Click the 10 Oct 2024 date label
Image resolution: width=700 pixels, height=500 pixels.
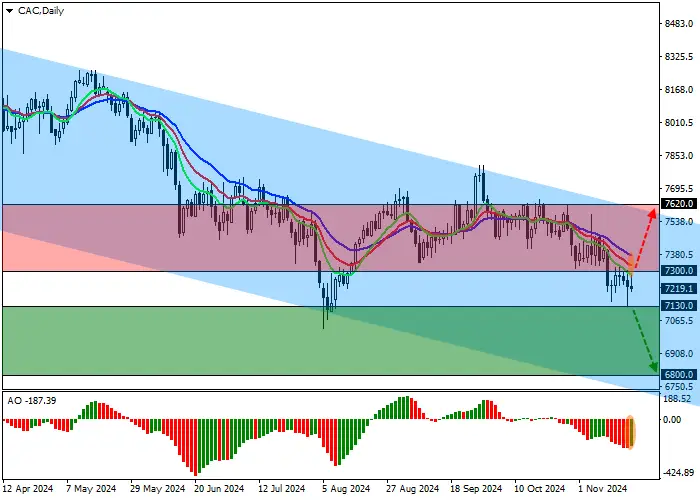pyautogui.click(x=540, y=489)
